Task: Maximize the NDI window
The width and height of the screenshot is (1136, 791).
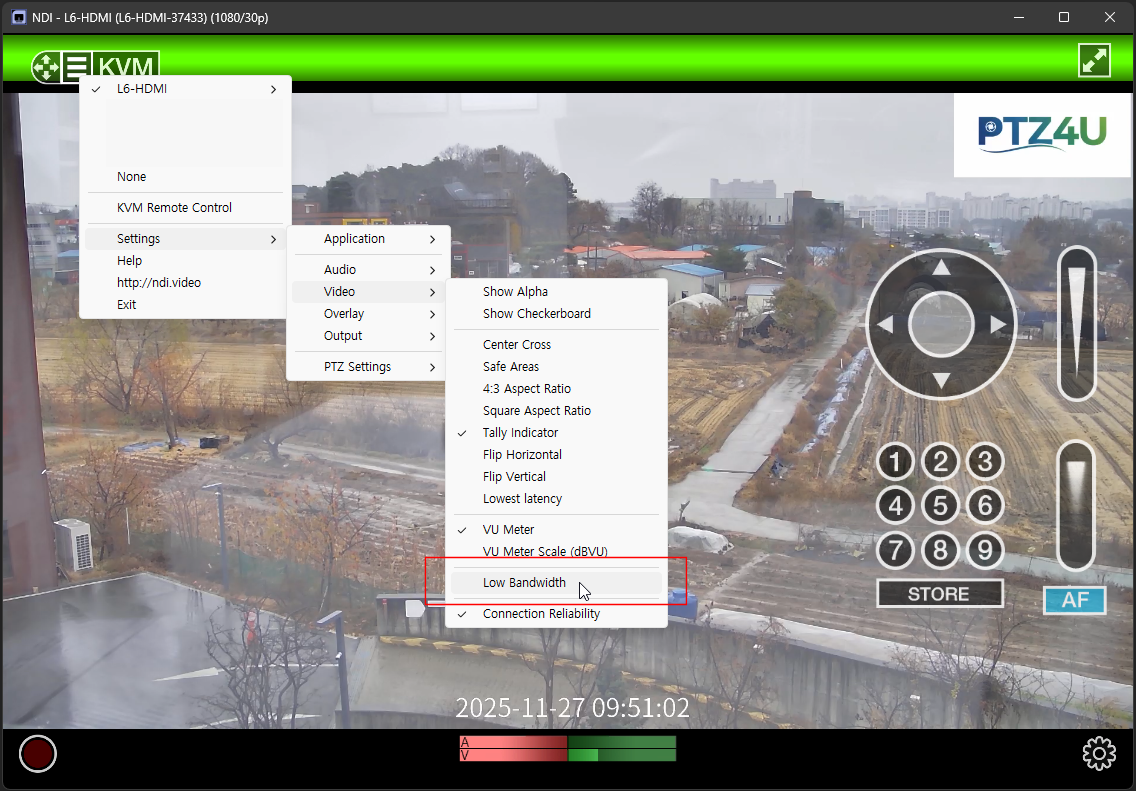Action: click(1064, 17)
